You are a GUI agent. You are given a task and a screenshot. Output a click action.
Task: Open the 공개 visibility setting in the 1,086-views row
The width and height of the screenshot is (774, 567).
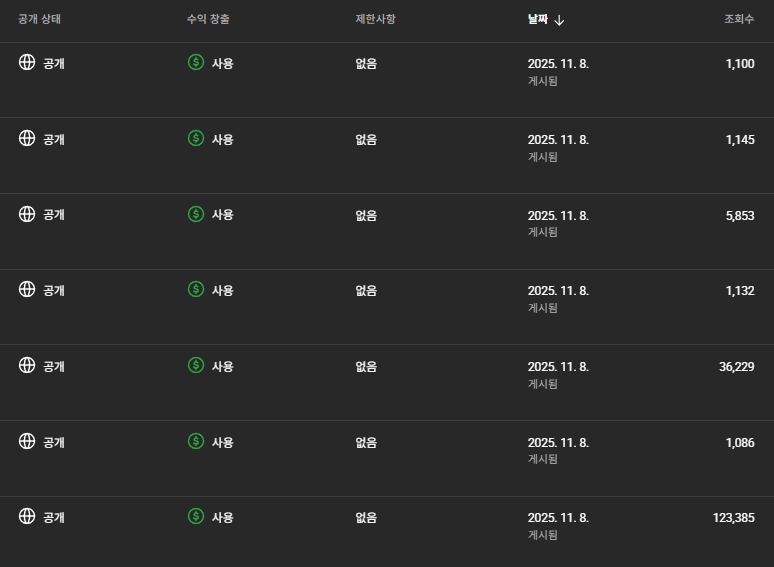(53, 442)
